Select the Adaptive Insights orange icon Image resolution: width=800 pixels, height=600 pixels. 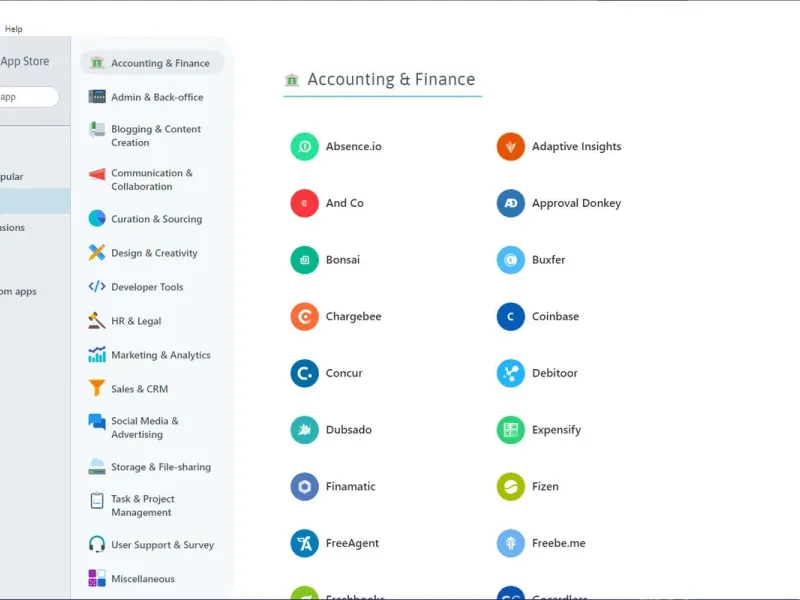(511, 146)
